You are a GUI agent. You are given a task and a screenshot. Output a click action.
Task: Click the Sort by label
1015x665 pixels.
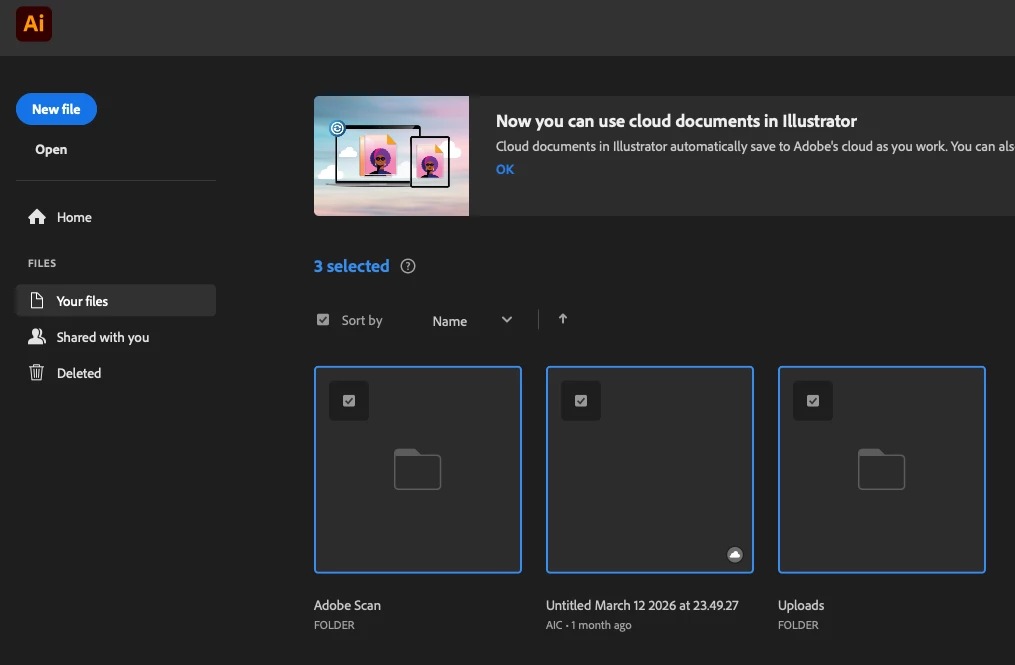(x=362, y=321)
